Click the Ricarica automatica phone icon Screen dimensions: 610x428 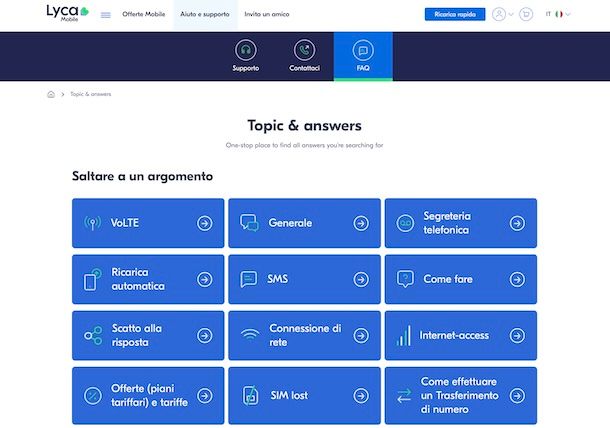93,279
